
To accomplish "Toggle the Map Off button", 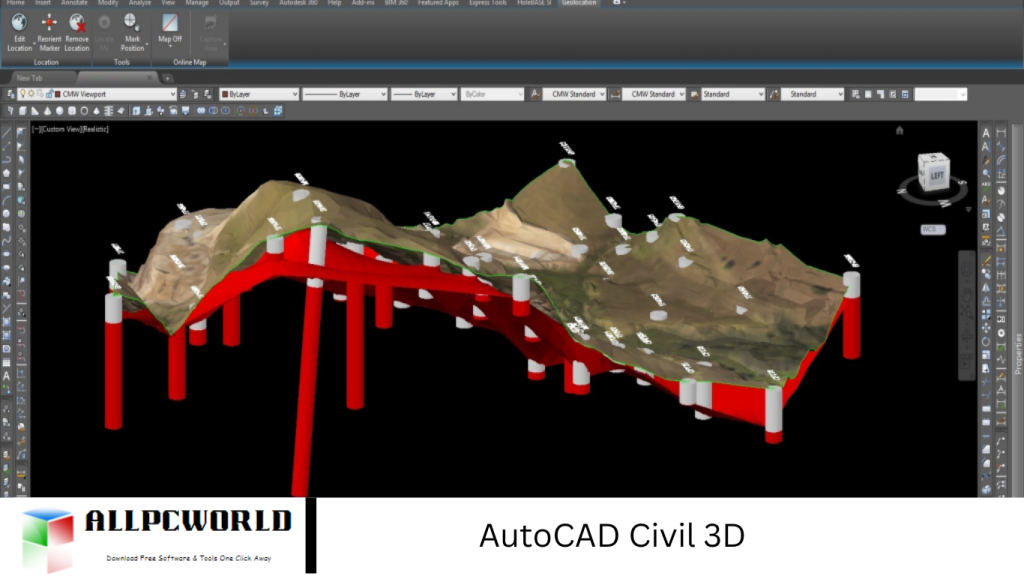I will [170, 30].
